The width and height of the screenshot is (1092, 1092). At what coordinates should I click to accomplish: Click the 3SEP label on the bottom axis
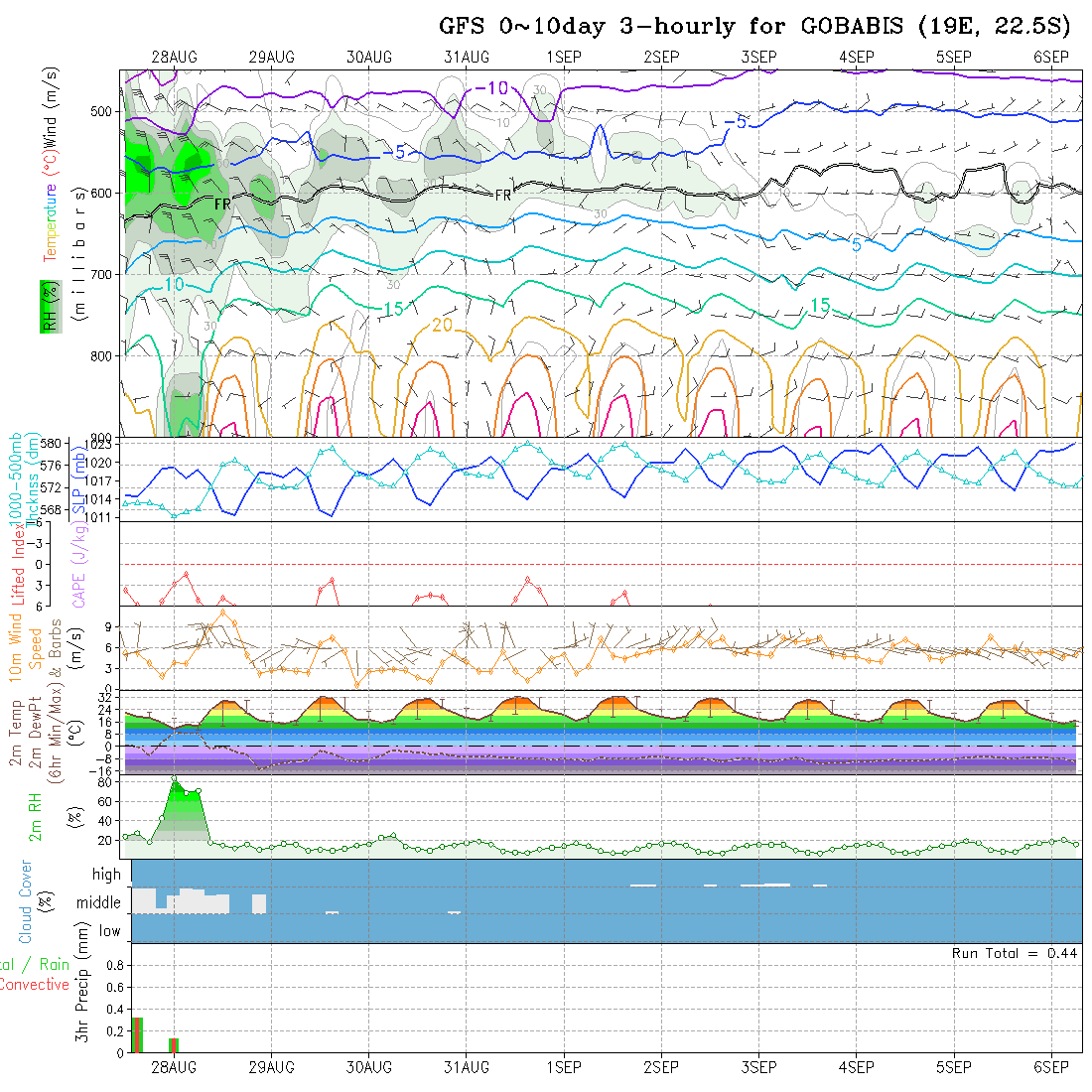point(758,1067)
